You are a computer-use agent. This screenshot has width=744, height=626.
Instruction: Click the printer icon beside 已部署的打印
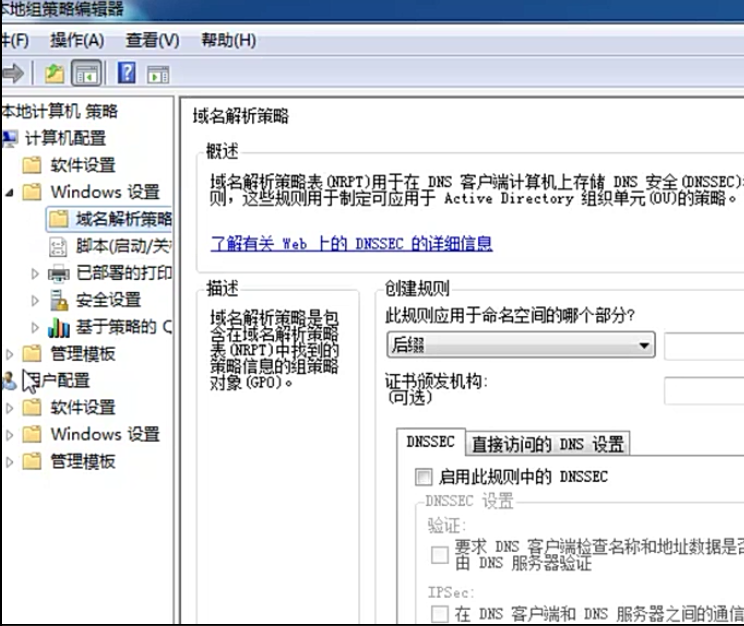[x=59, y=273]
